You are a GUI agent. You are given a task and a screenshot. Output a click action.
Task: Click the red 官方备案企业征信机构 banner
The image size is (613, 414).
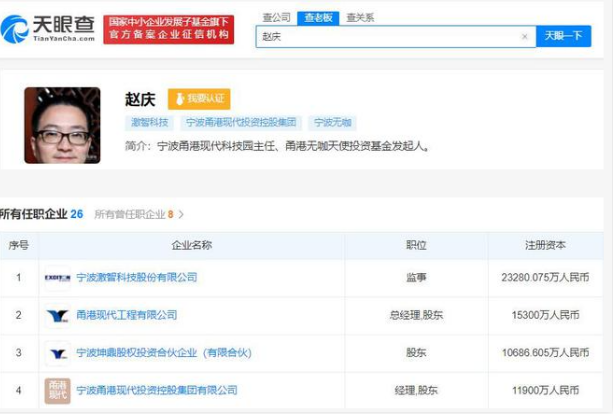pyautogui.click(x=168, y=29)
